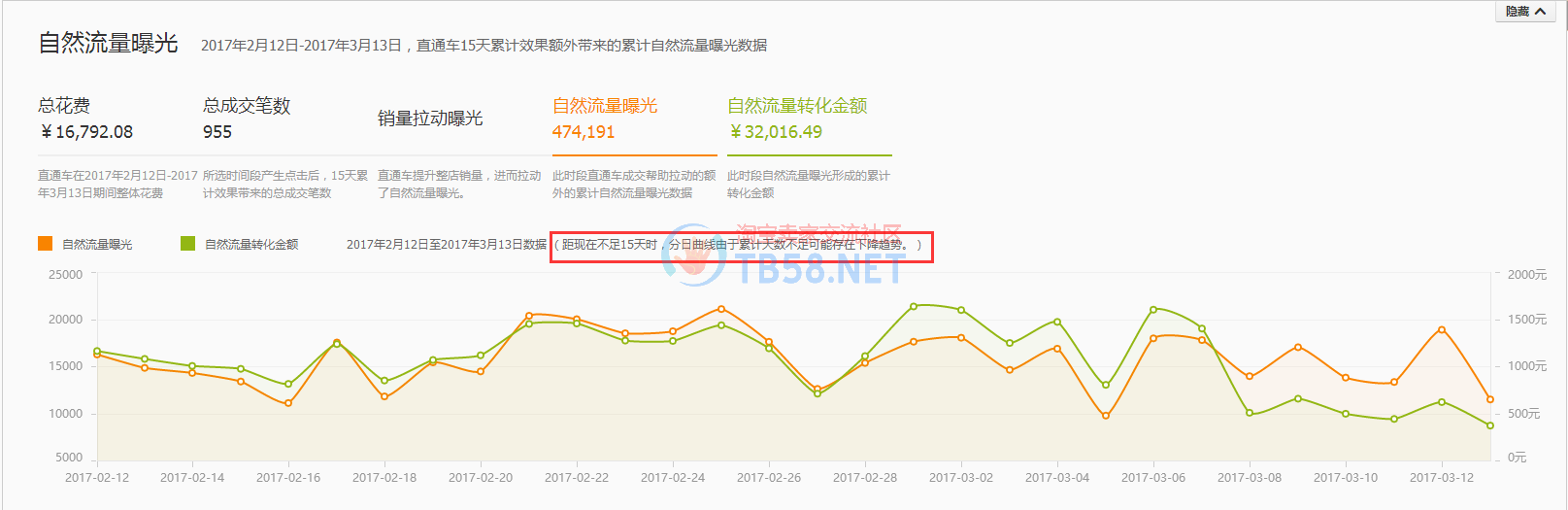This screenshot has height=510, width=1568.
Task: Click the green peak point on 2017-03-01
Action: click(x=914, y=306)
